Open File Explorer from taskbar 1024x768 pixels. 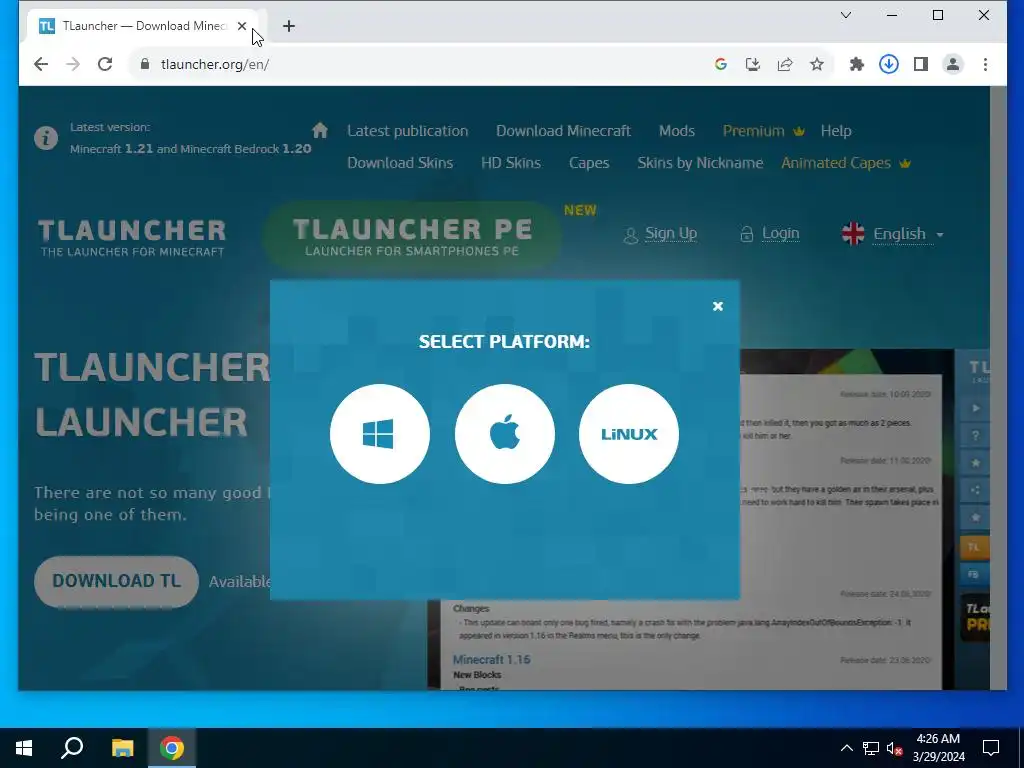point(122,748)
